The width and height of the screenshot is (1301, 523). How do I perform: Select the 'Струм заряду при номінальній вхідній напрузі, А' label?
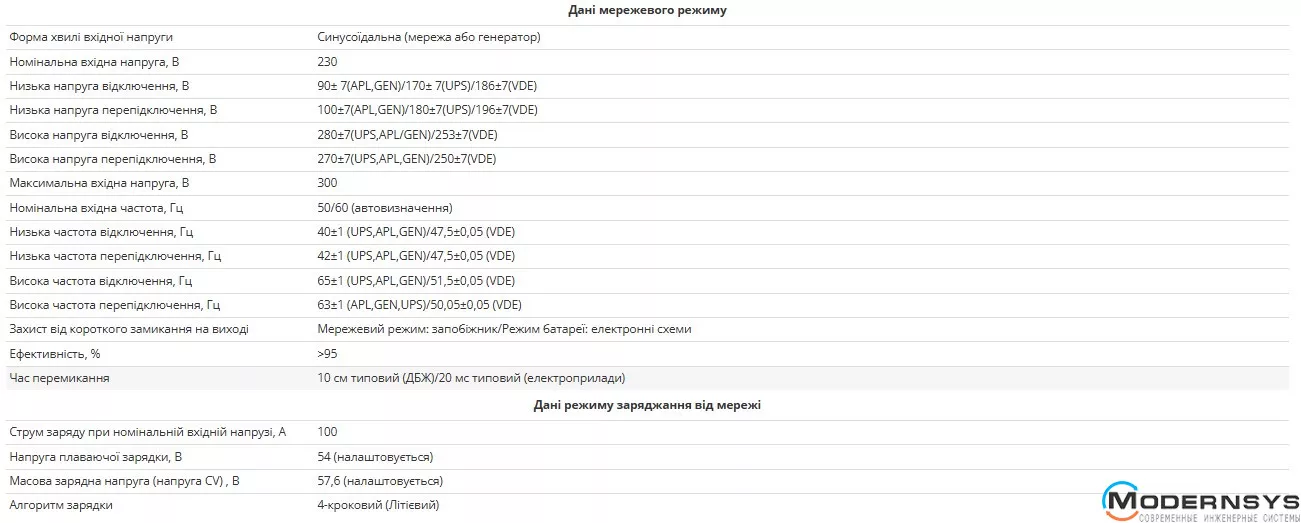point(147,432)
